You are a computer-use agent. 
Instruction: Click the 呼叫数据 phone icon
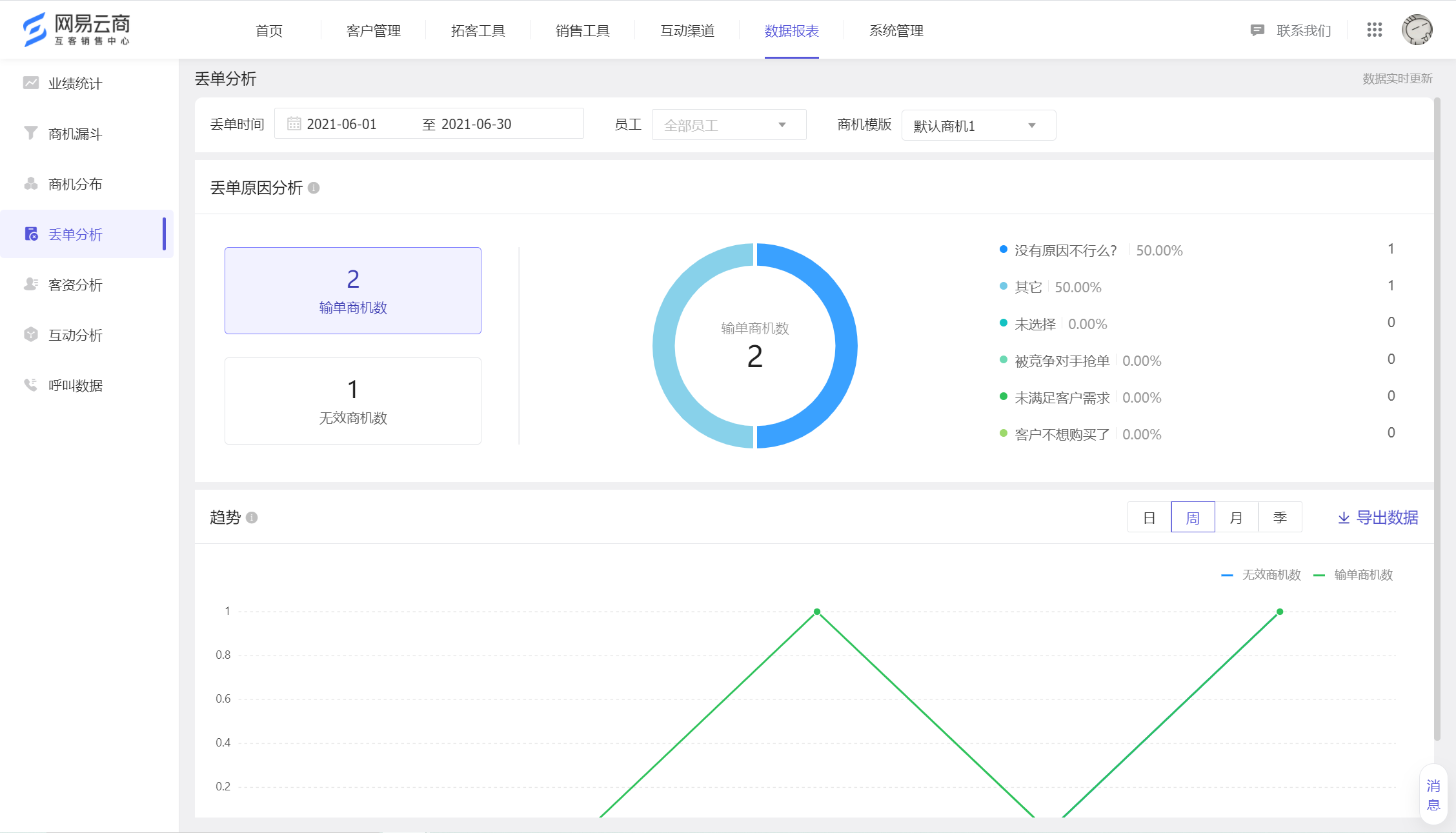click(31, 385)
